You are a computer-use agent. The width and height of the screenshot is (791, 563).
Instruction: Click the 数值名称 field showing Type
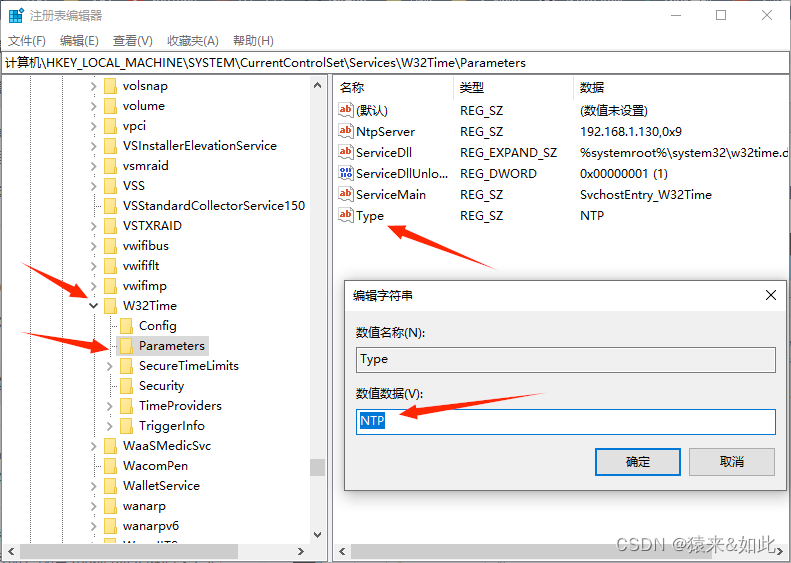[566, 360]
